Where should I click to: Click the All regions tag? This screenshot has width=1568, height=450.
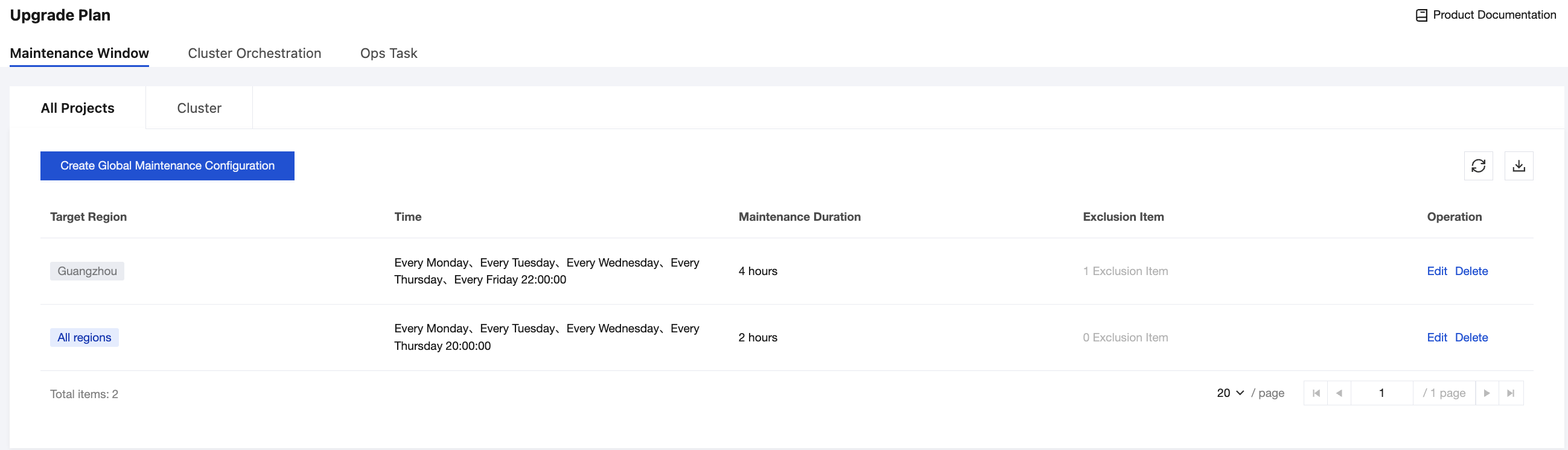[x=84, y=338]
